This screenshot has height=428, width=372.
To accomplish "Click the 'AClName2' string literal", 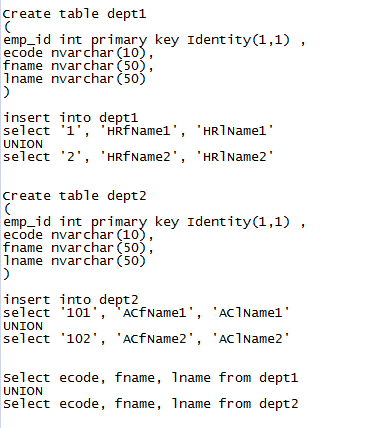I will tap(251, 339).
